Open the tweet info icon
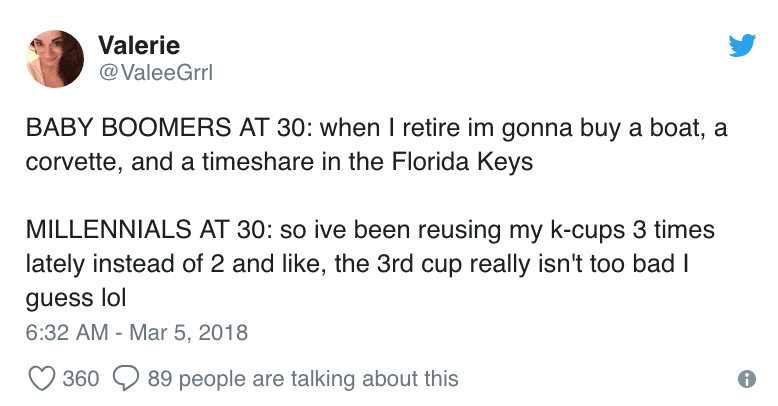 (747, 379)
